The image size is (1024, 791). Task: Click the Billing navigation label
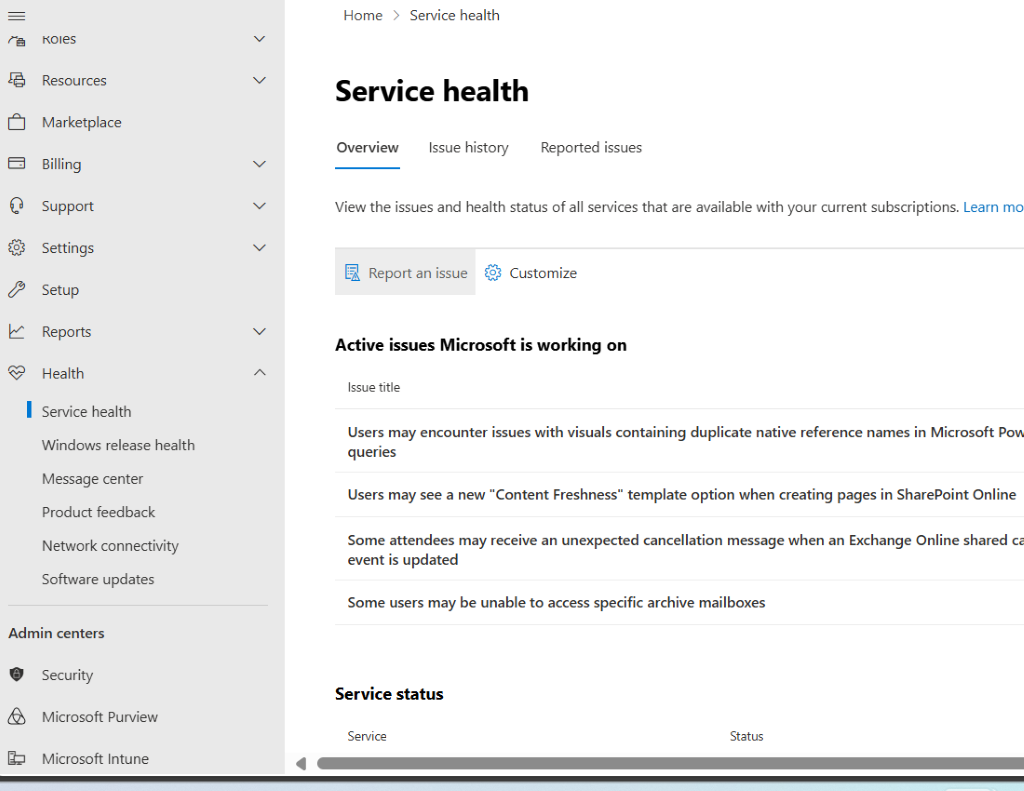click(61, 164)
